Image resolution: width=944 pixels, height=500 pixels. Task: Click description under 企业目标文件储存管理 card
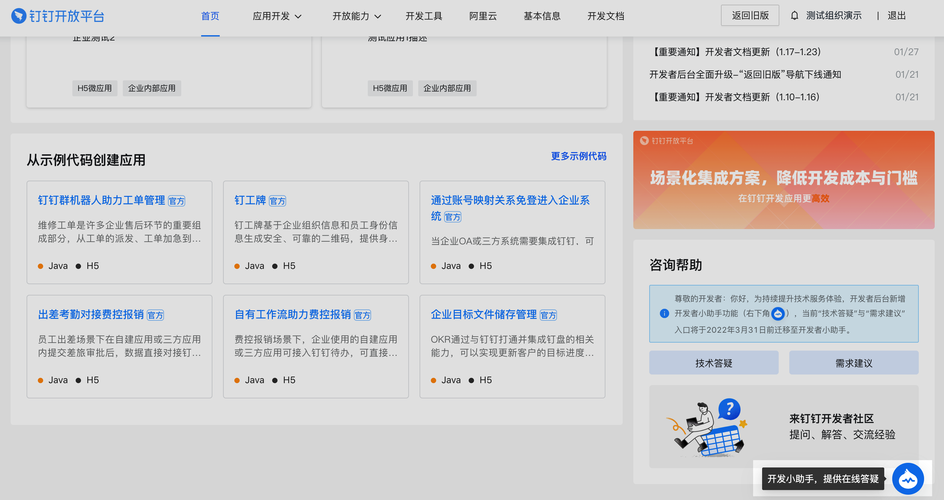point(512,346)
